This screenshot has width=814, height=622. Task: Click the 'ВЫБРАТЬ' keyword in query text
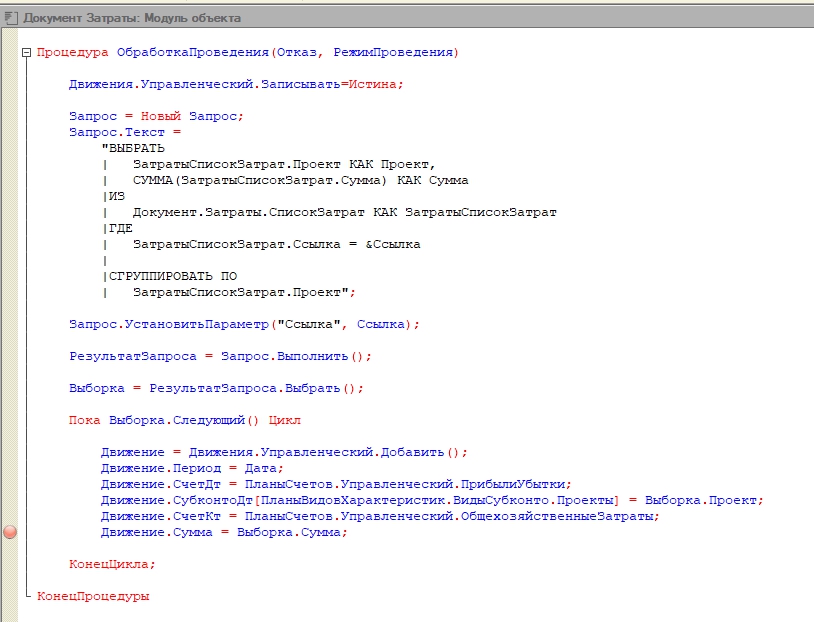click(x=133, y=148)
